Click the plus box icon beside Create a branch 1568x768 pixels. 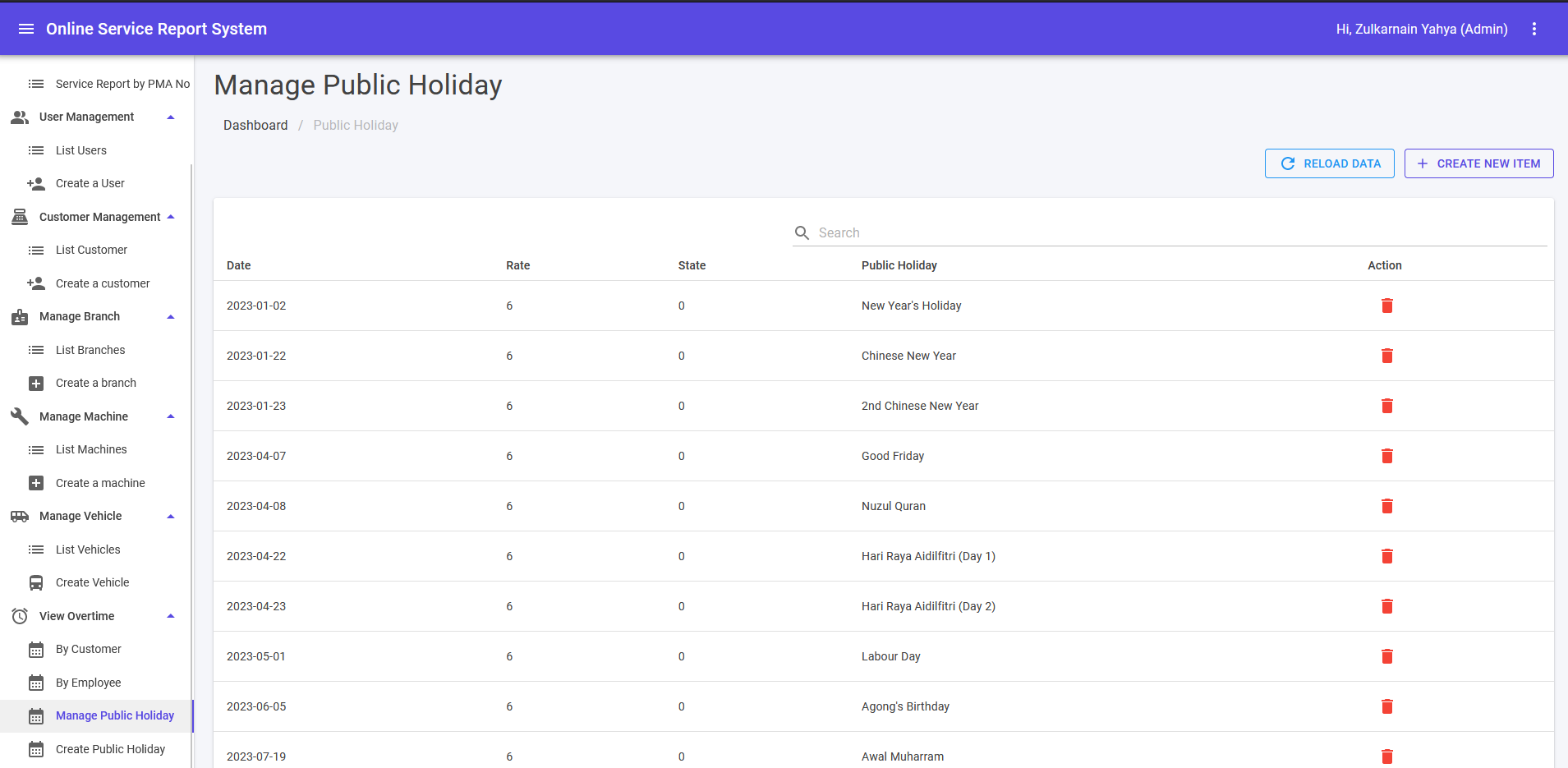tap(36, 384)
